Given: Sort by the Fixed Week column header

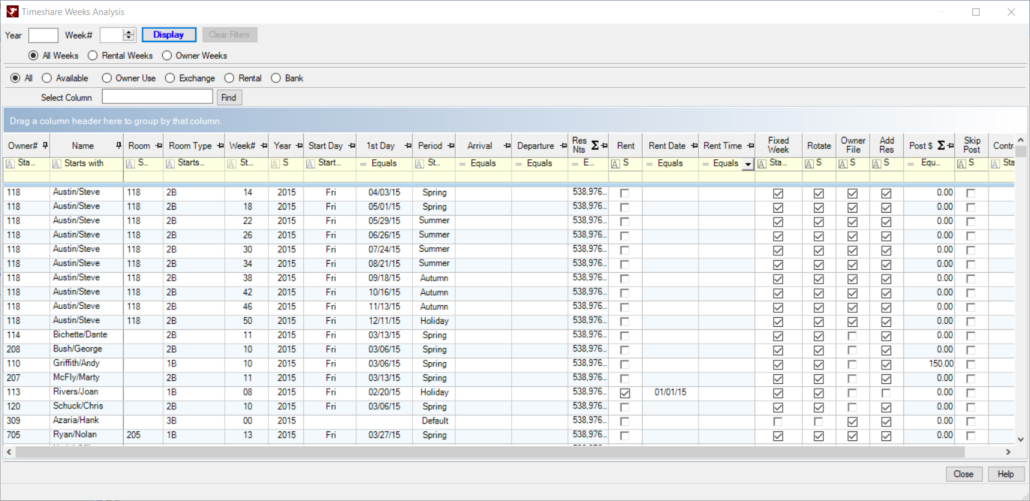Looking at the screenshot, I should pos(778,145).
